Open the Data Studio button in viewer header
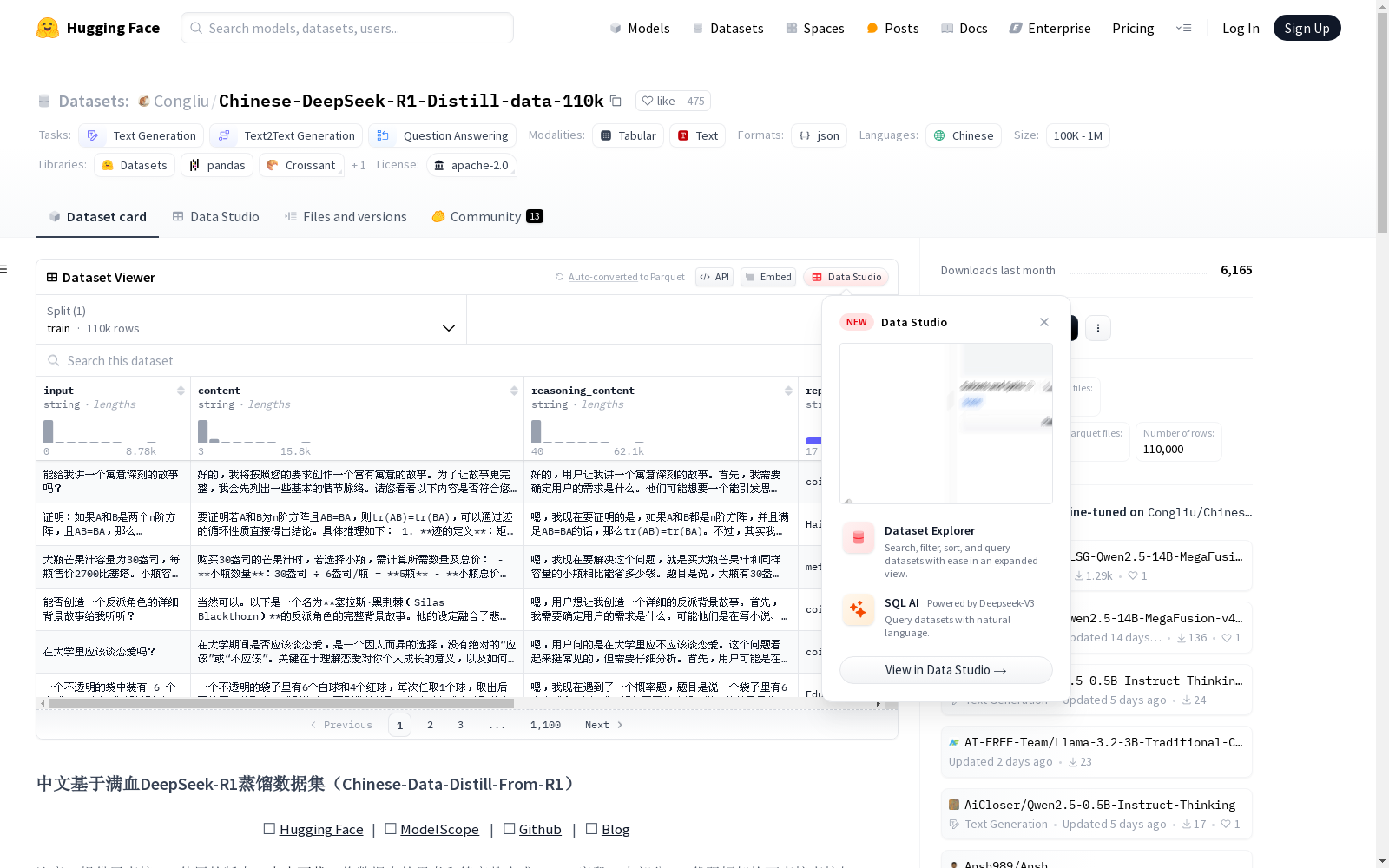Image resolution: width=1389 pixels, height=868 pixels. point(846,277)
